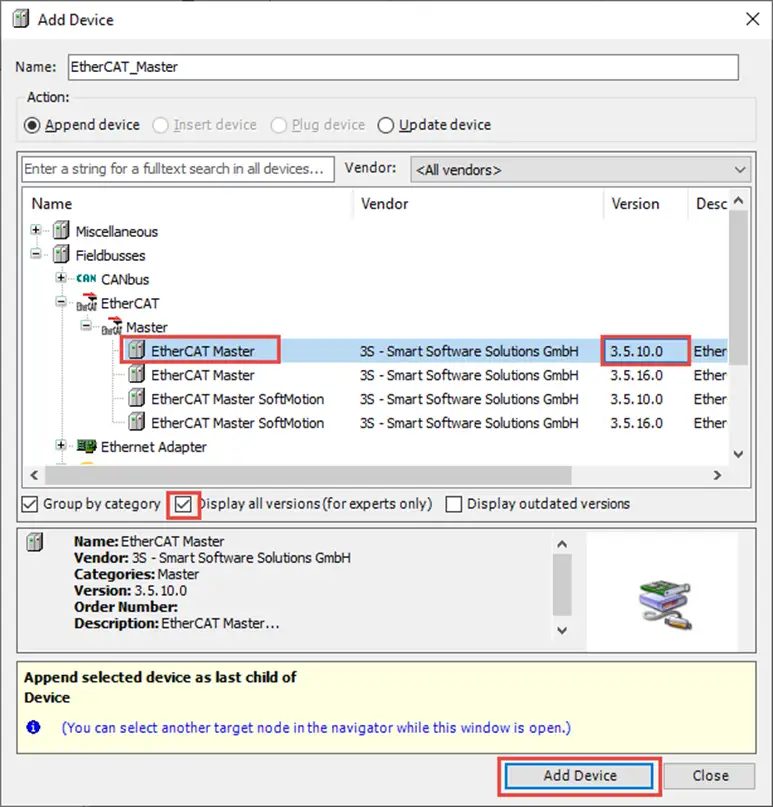This screenshot has height=807, width=773.
Task: Select the Append device radio button
Action: 32,125
